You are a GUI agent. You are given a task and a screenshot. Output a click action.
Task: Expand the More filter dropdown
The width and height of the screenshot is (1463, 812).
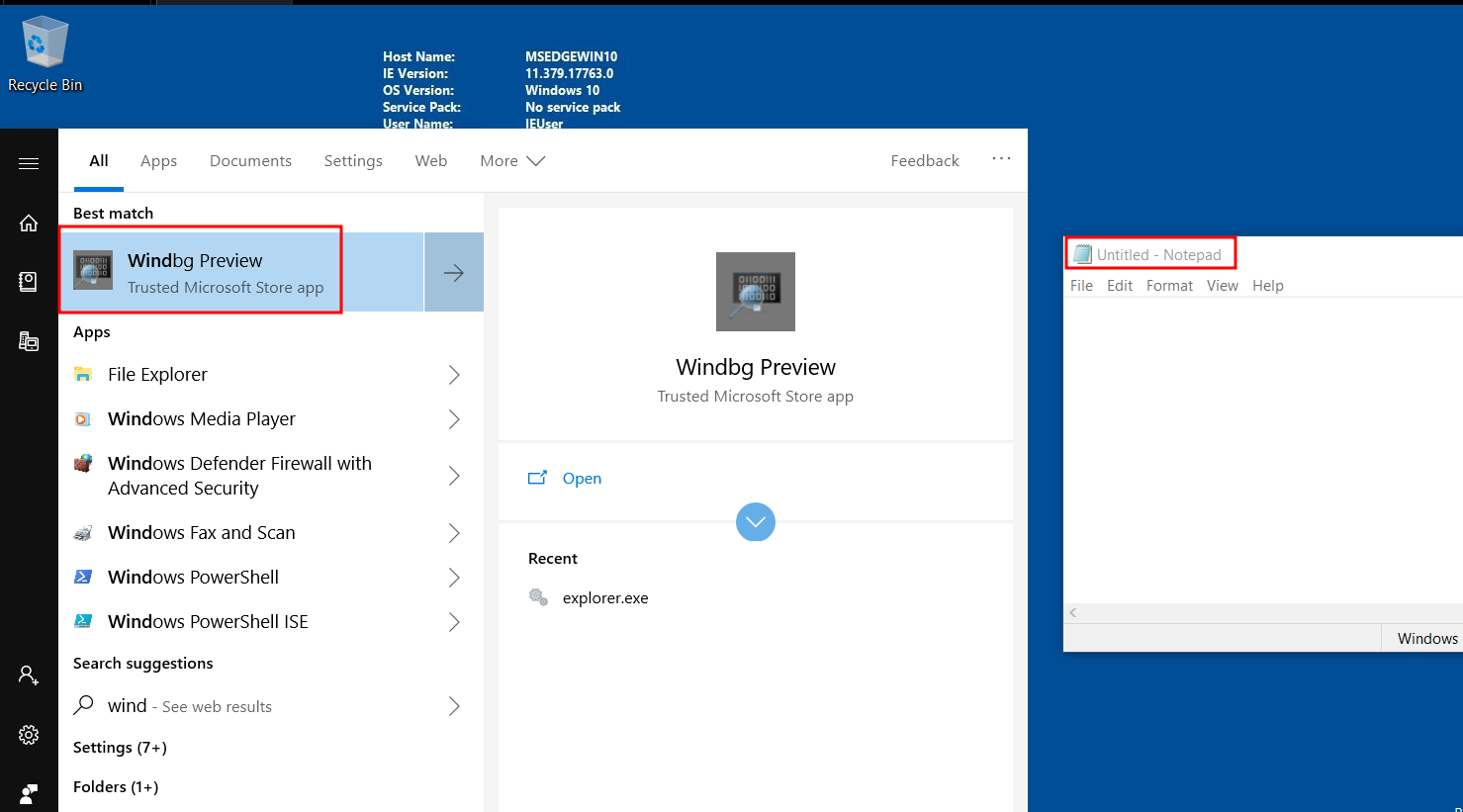512,160
